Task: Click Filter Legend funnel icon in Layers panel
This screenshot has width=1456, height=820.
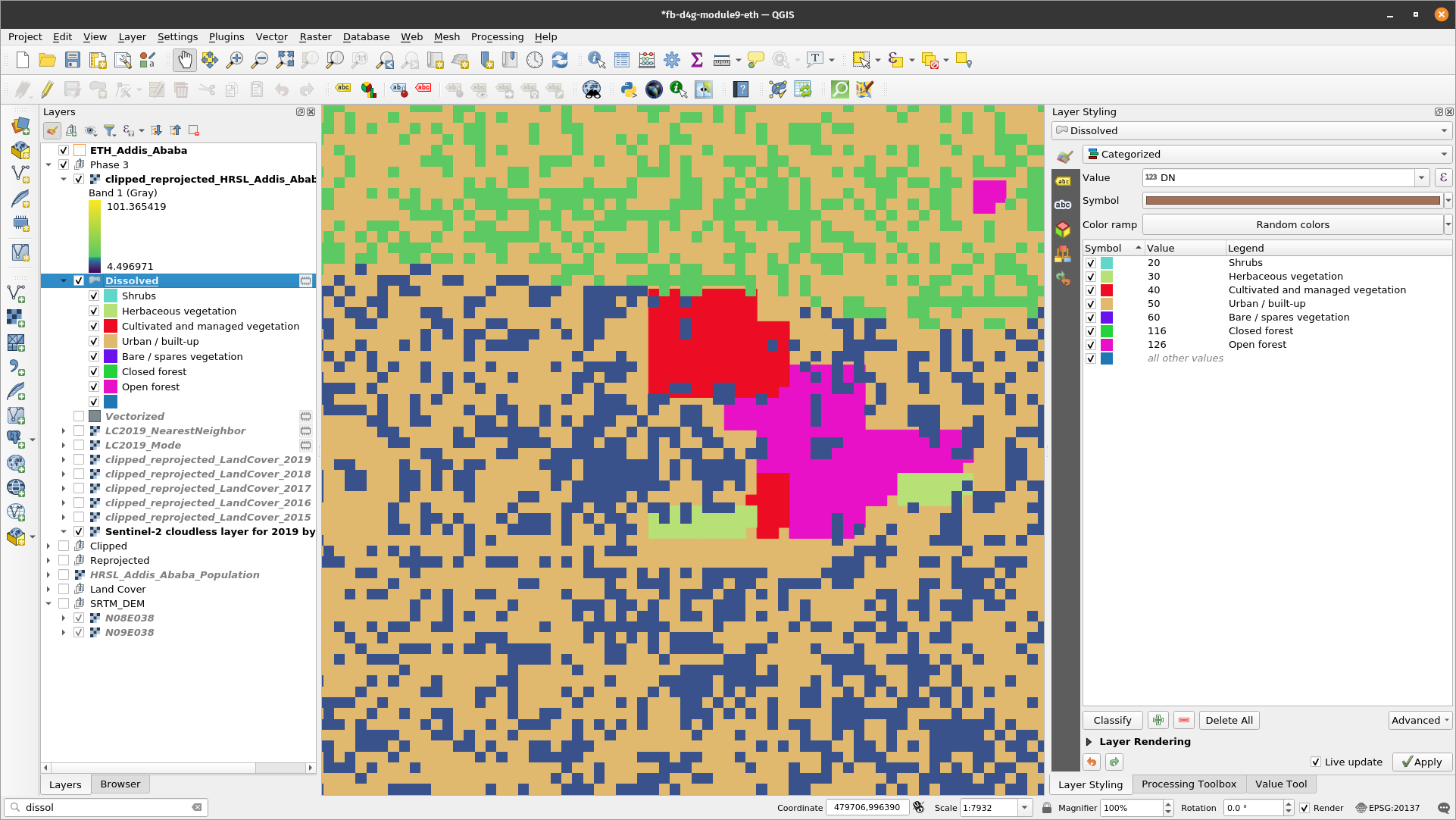Action: [x=109, y=130]
